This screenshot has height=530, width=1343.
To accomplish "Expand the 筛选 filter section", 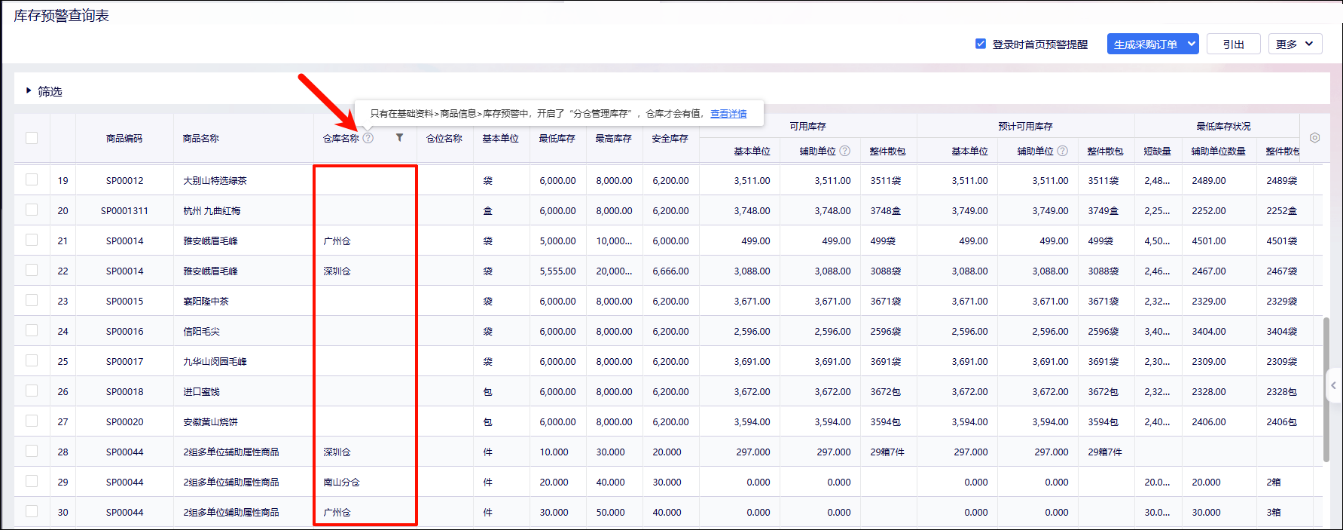I will (44, 91).
